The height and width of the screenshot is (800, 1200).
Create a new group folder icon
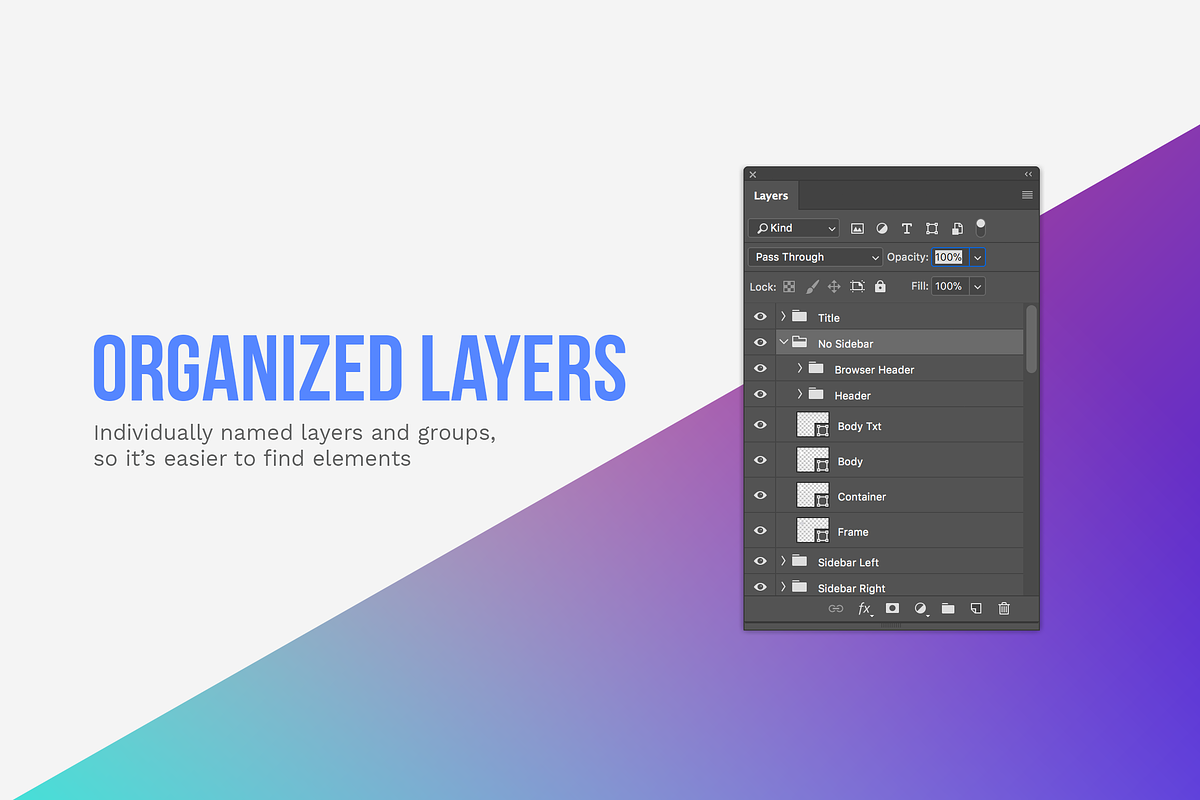(948, 608)
